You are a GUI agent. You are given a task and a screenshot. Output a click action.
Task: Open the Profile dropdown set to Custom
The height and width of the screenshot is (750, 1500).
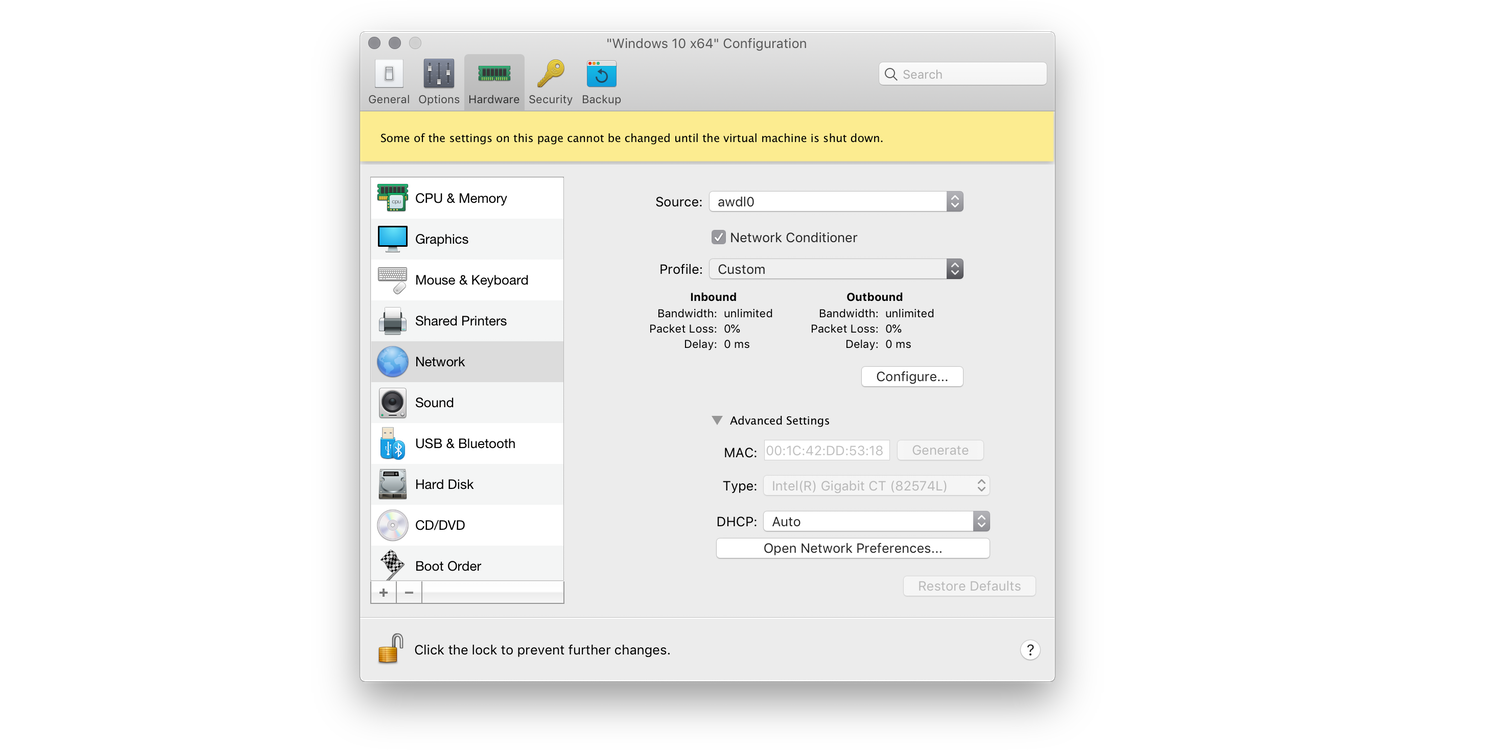[835, 269]
